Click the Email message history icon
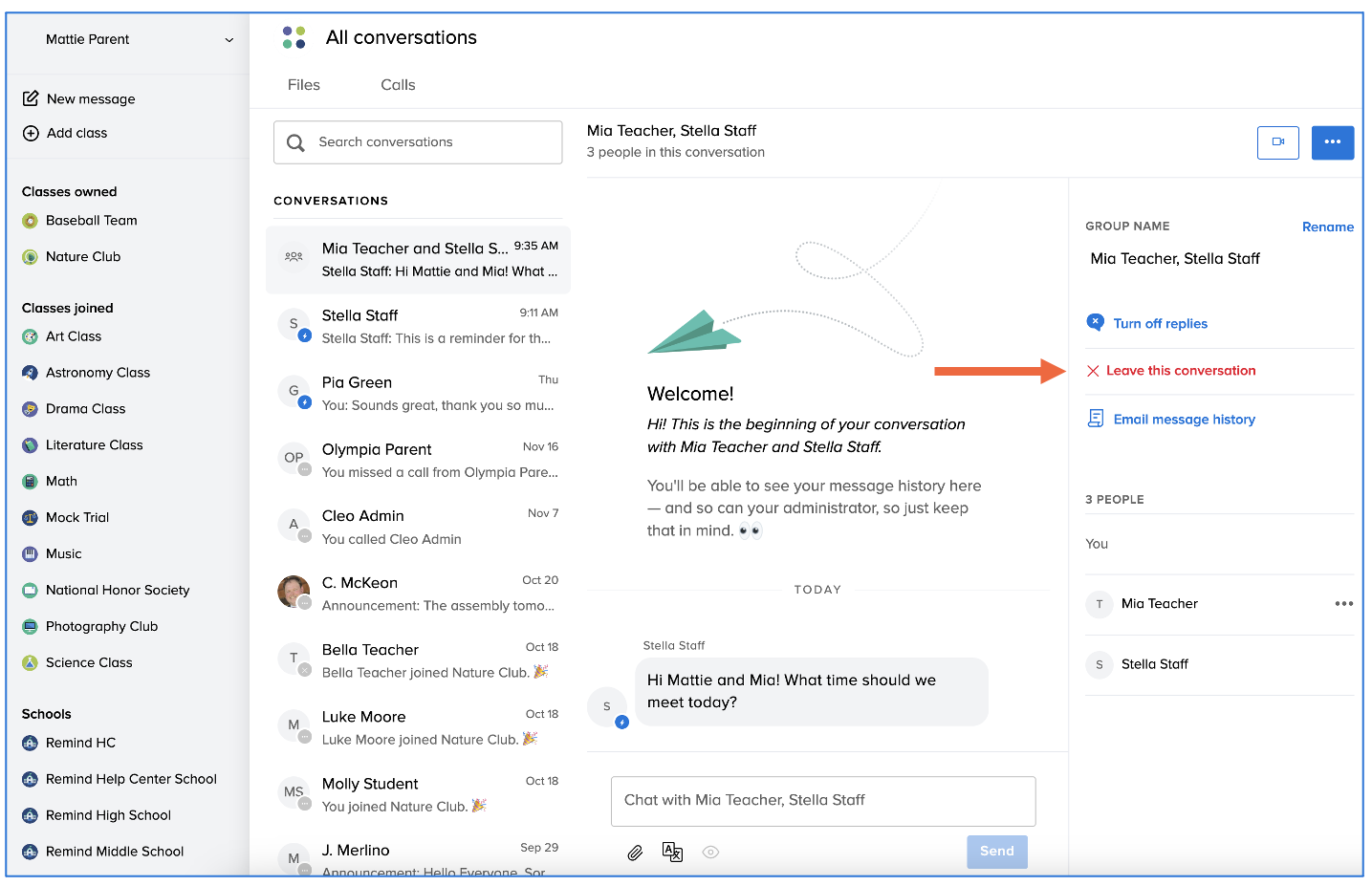Viewport: 1372px width, 886px height. (1096, 419)
